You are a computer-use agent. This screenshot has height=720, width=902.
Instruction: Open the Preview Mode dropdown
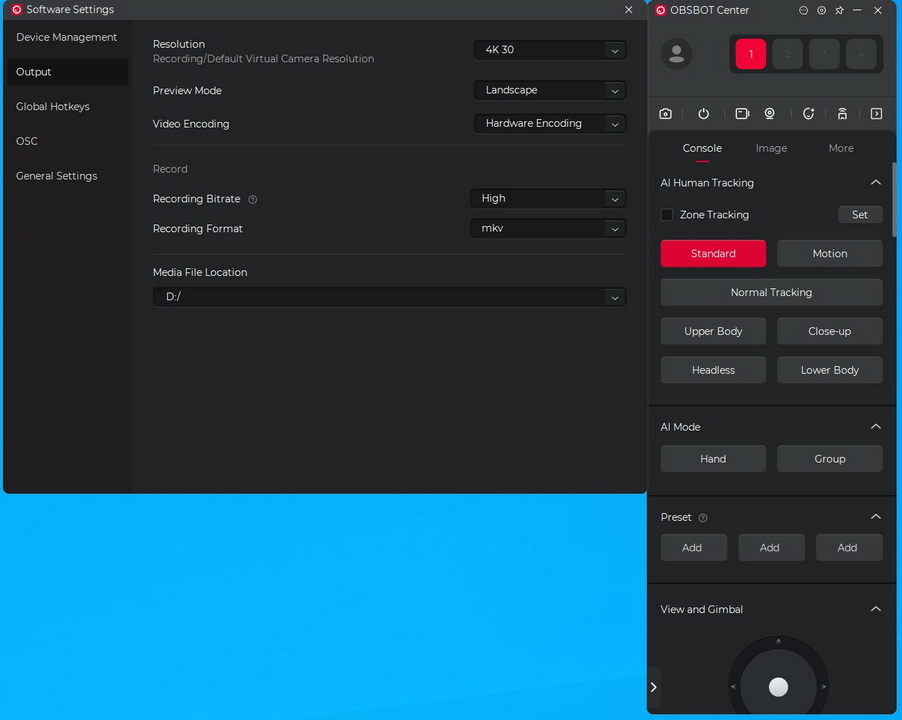[x=550, y=90]
